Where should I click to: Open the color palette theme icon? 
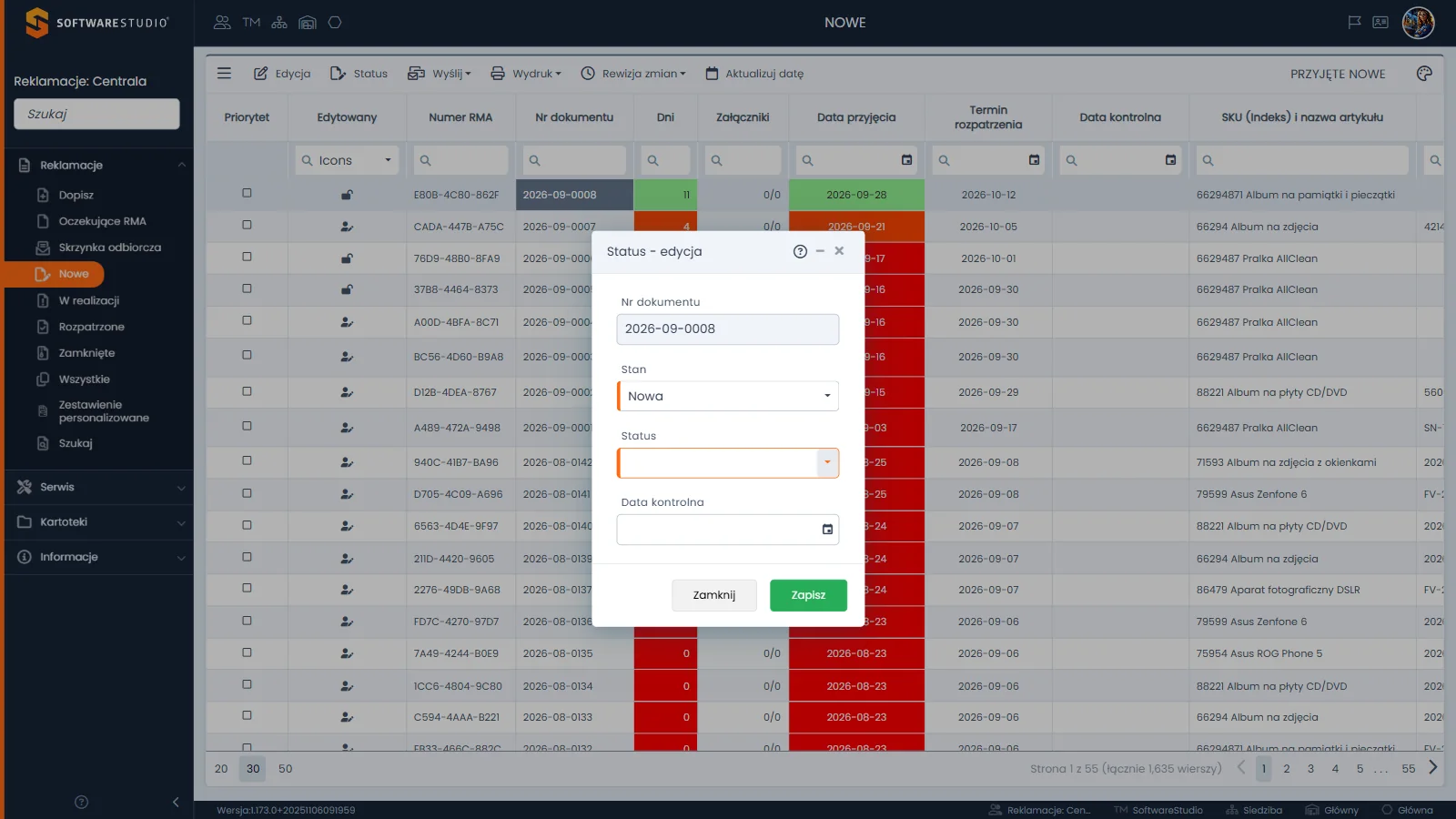tap(1424, 74)
